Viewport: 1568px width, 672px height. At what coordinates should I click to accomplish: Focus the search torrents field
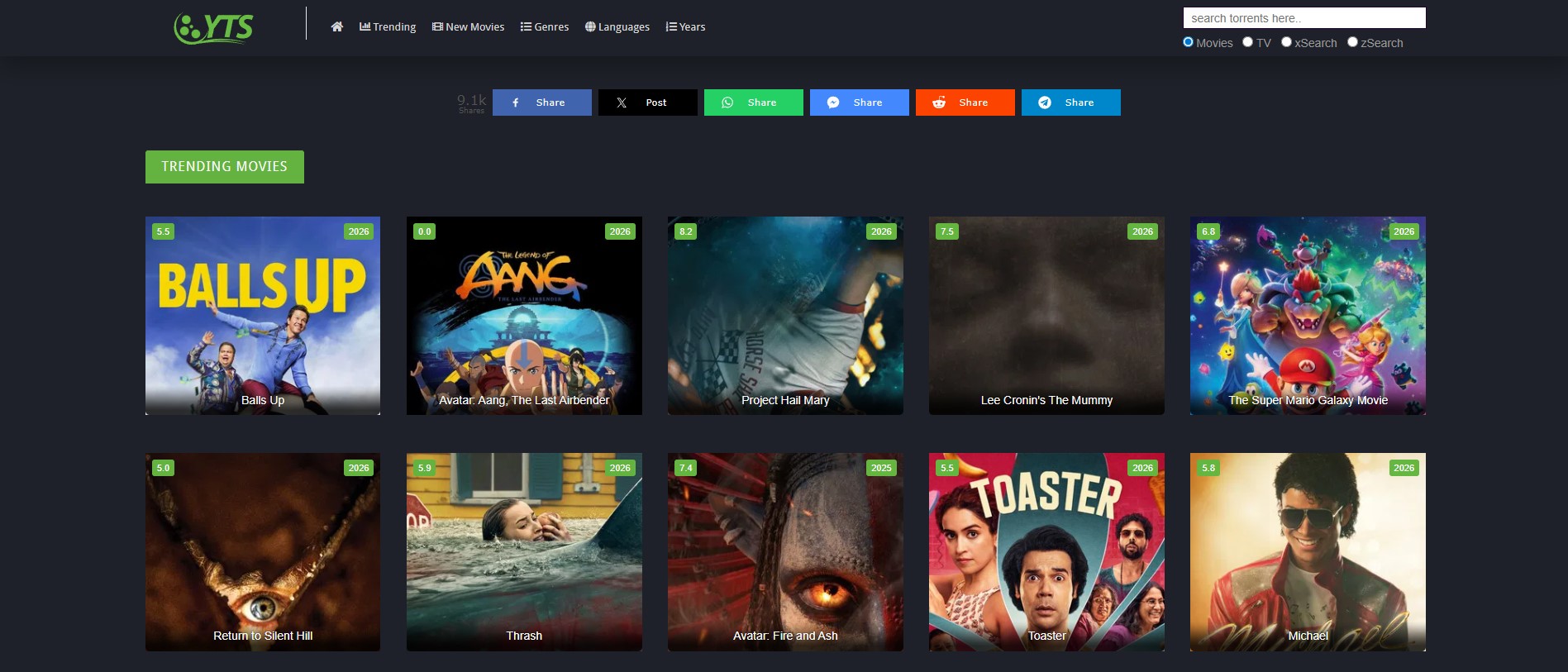point(1303,18)
